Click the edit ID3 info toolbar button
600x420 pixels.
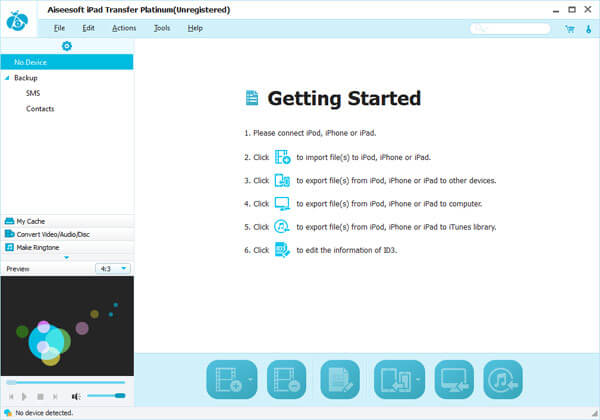click(340, 379)
